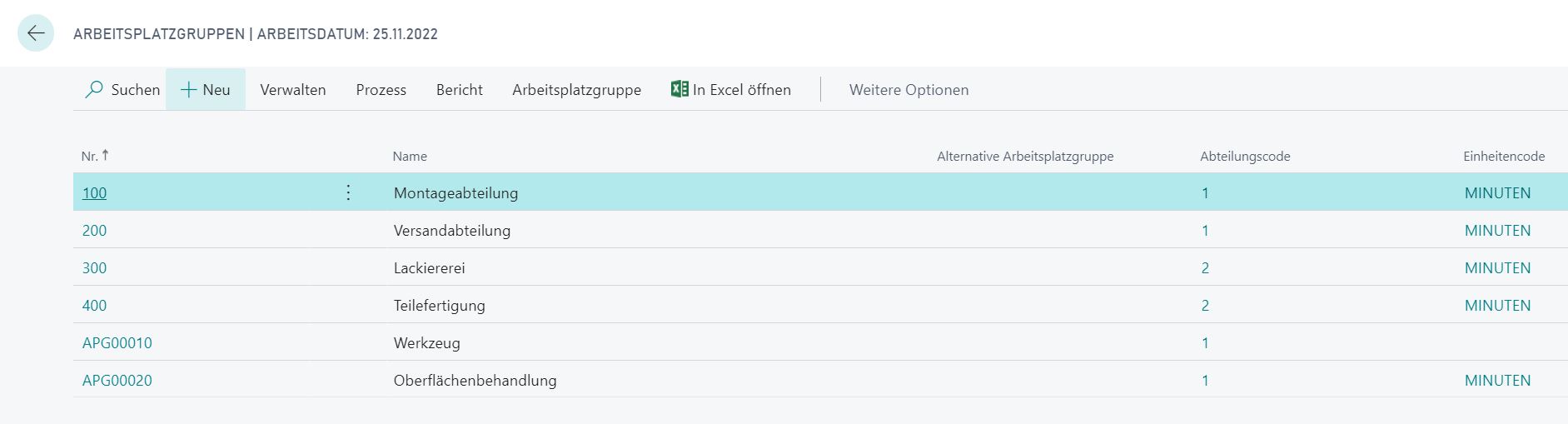Open row 100 three-dot options menu
Screen dimensions: 1568x424
pyautogui.click(x=348, y=192)
